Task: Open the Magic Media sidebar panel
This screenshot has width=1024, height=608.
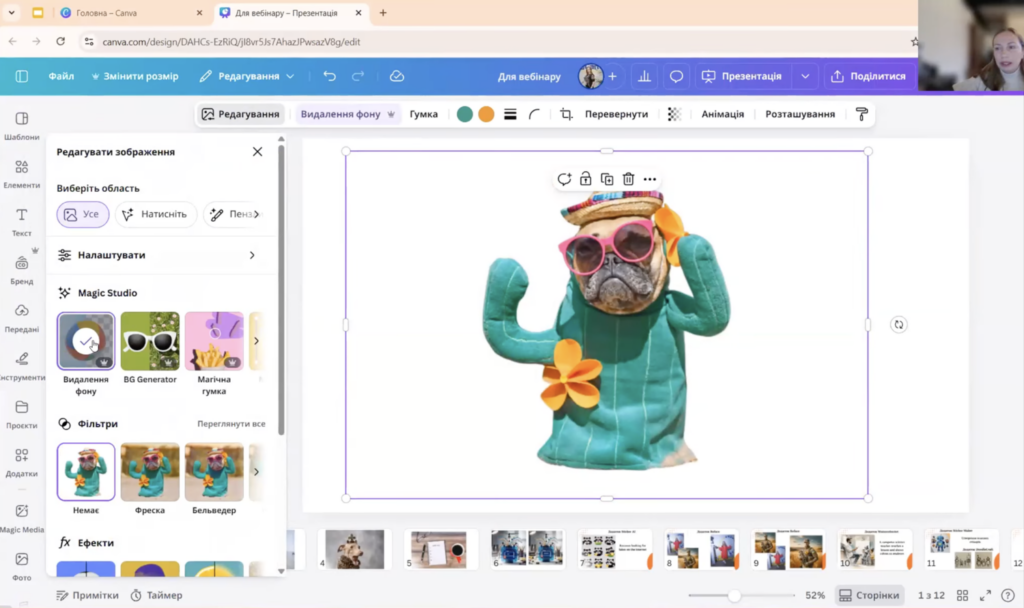Action: [22, 519]
